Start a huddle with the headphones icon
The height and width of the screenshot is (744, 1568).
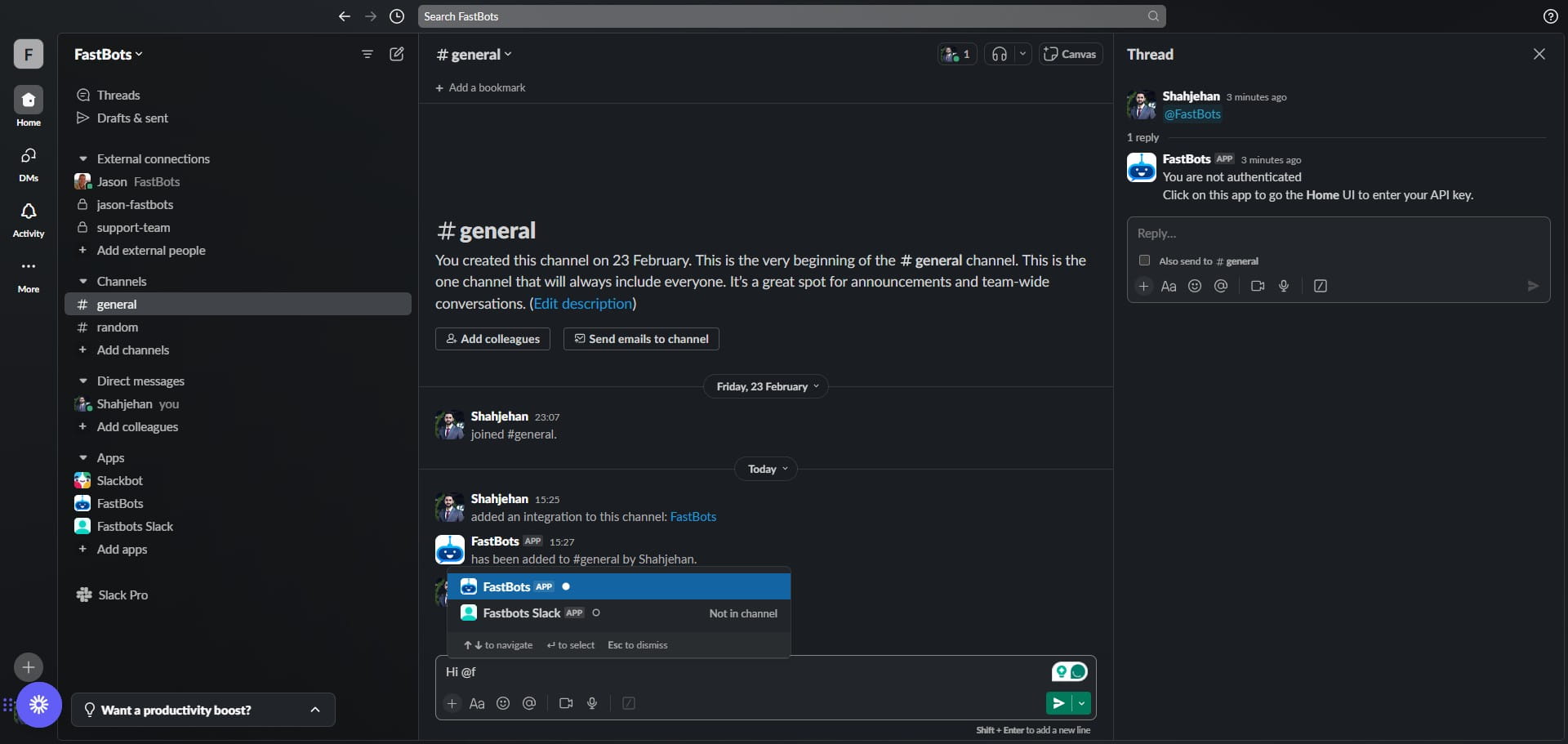(x=1000, y=54)
